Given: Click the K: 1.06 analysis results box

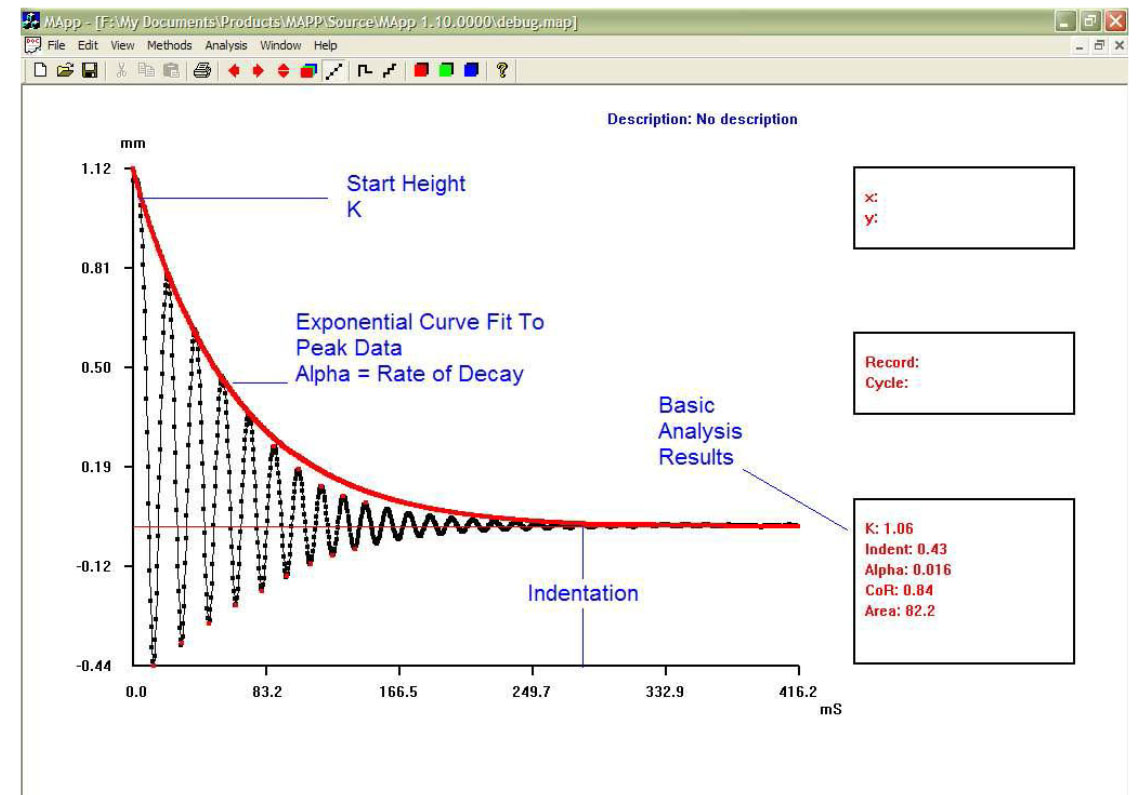Looking at the screenshot, I should tap(963, 581).
